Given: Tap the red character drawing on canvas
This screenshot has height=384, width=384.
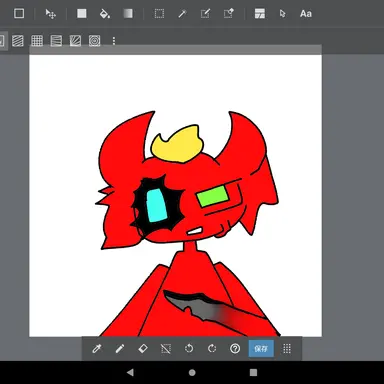Looking at the screenshot, I should pos(187,223).
